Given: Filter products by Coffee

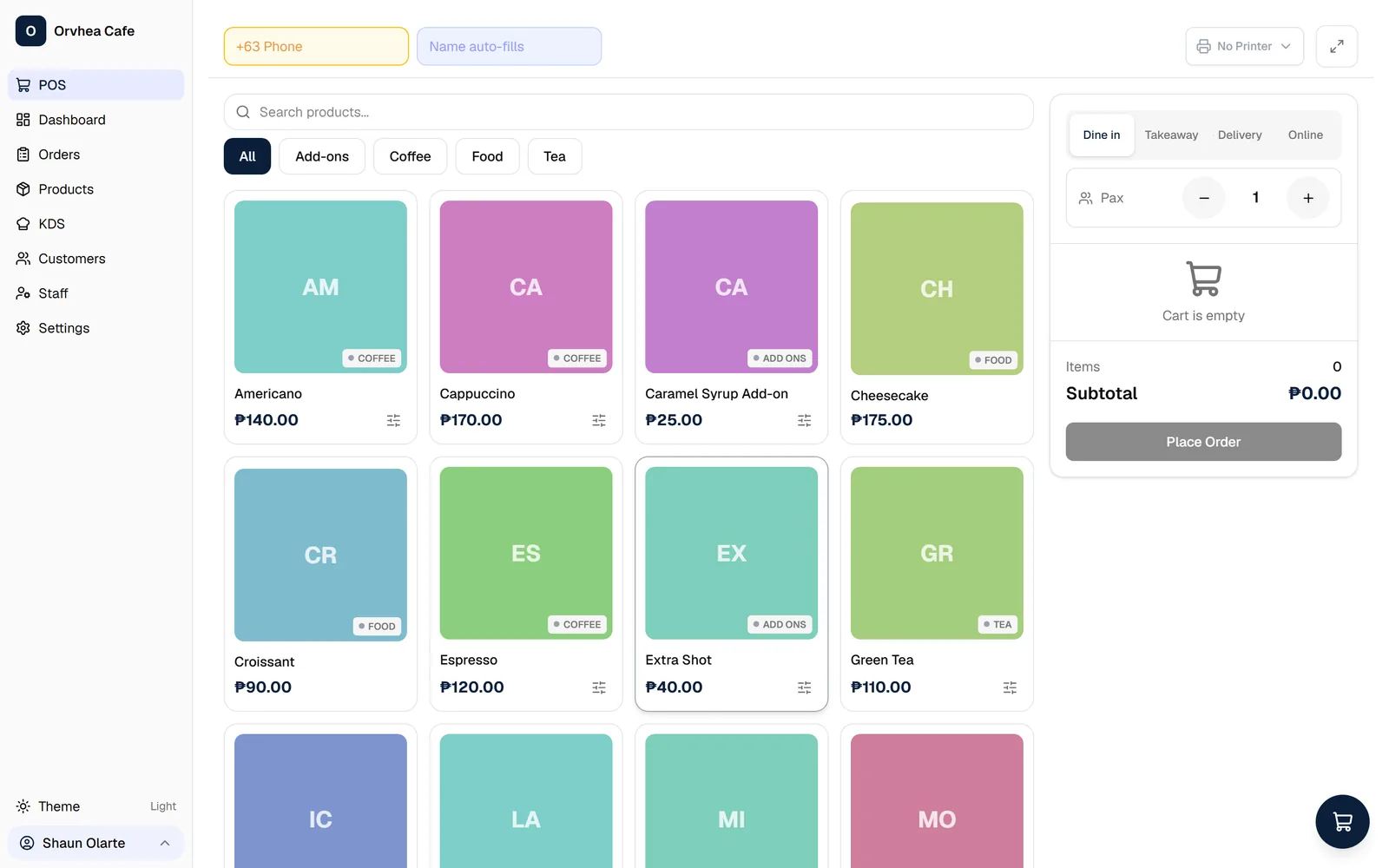Looking at the screenshot, I should click(x=410, y=156).
